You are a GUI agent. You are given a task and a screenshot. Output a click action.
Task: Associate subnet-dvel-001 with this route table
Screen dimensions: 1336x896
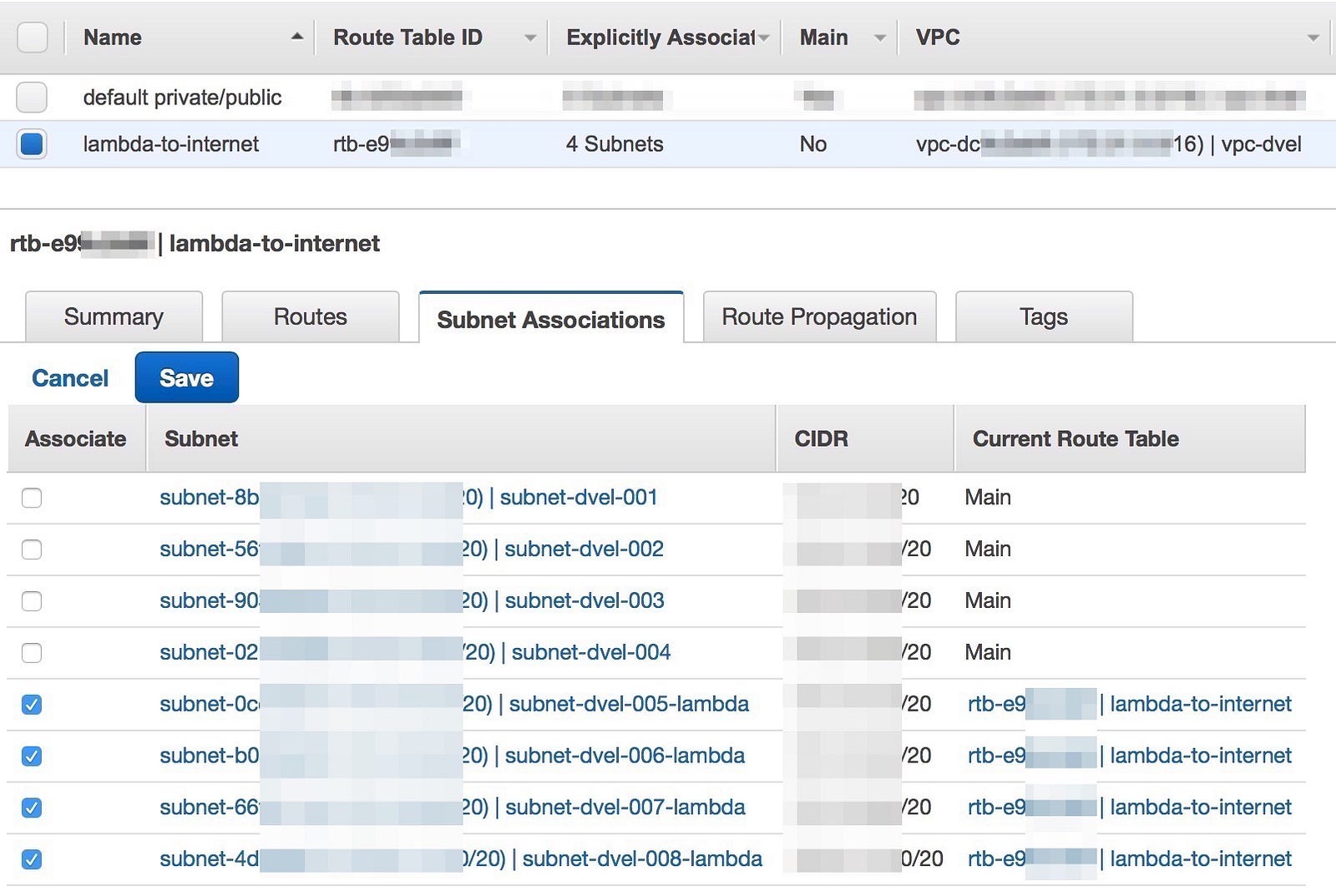pyautogui.click(x=32, y=499)
